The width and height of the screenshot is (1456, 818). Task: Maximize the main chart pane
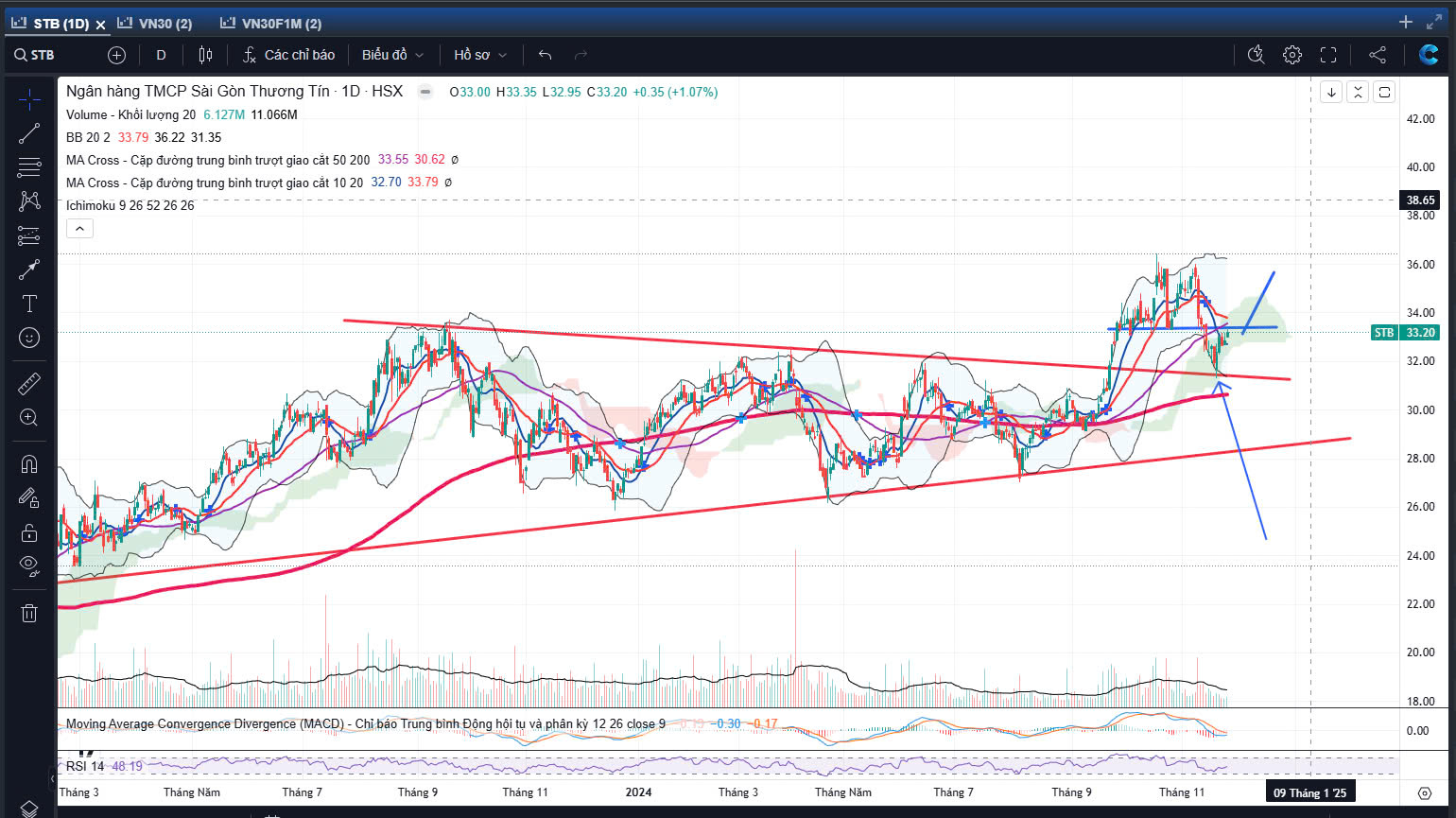pos(1384,92)
